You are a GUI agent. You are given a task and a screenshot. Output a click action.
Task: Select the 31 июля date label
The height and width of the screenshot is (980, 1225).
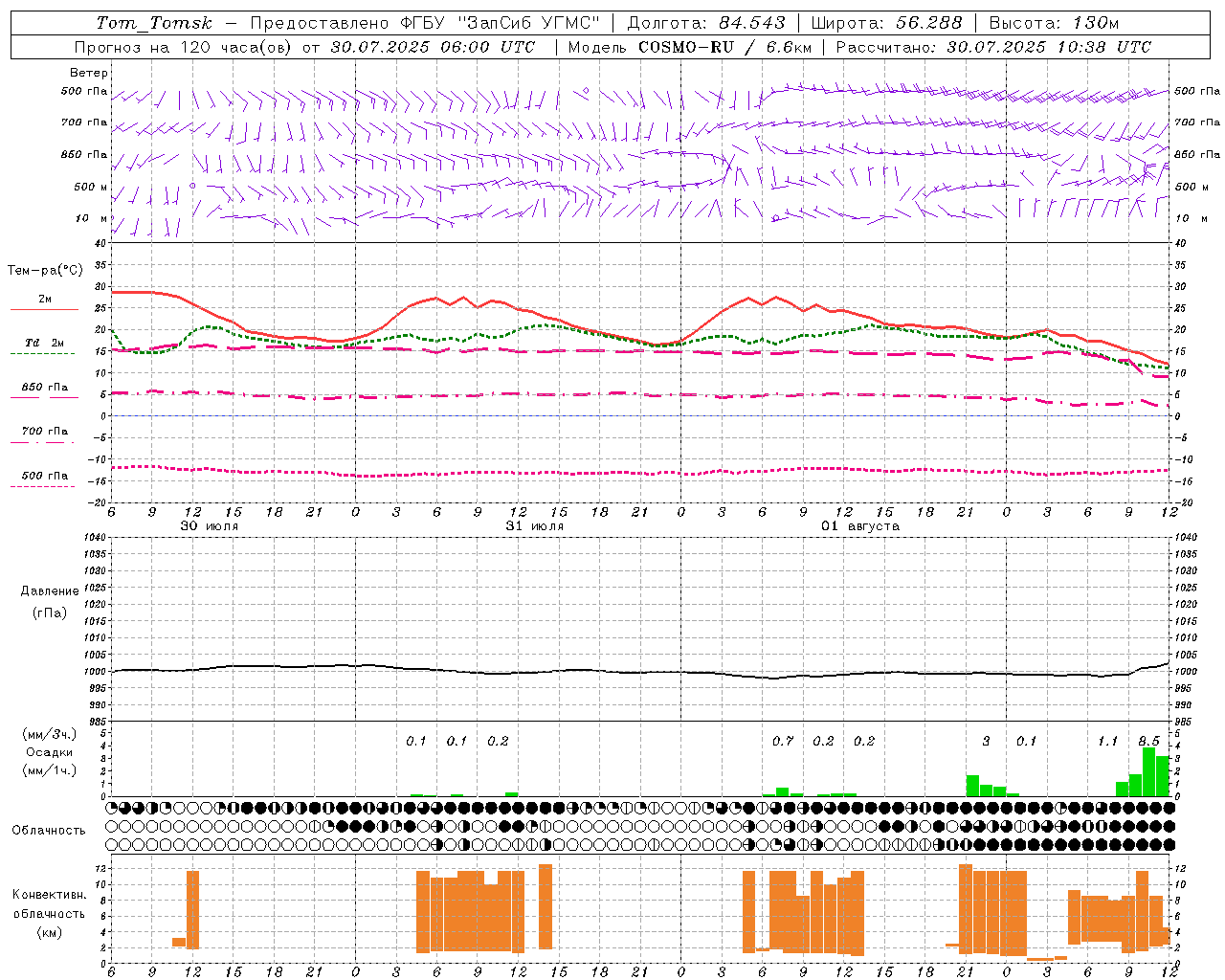[x=535, y=526]
